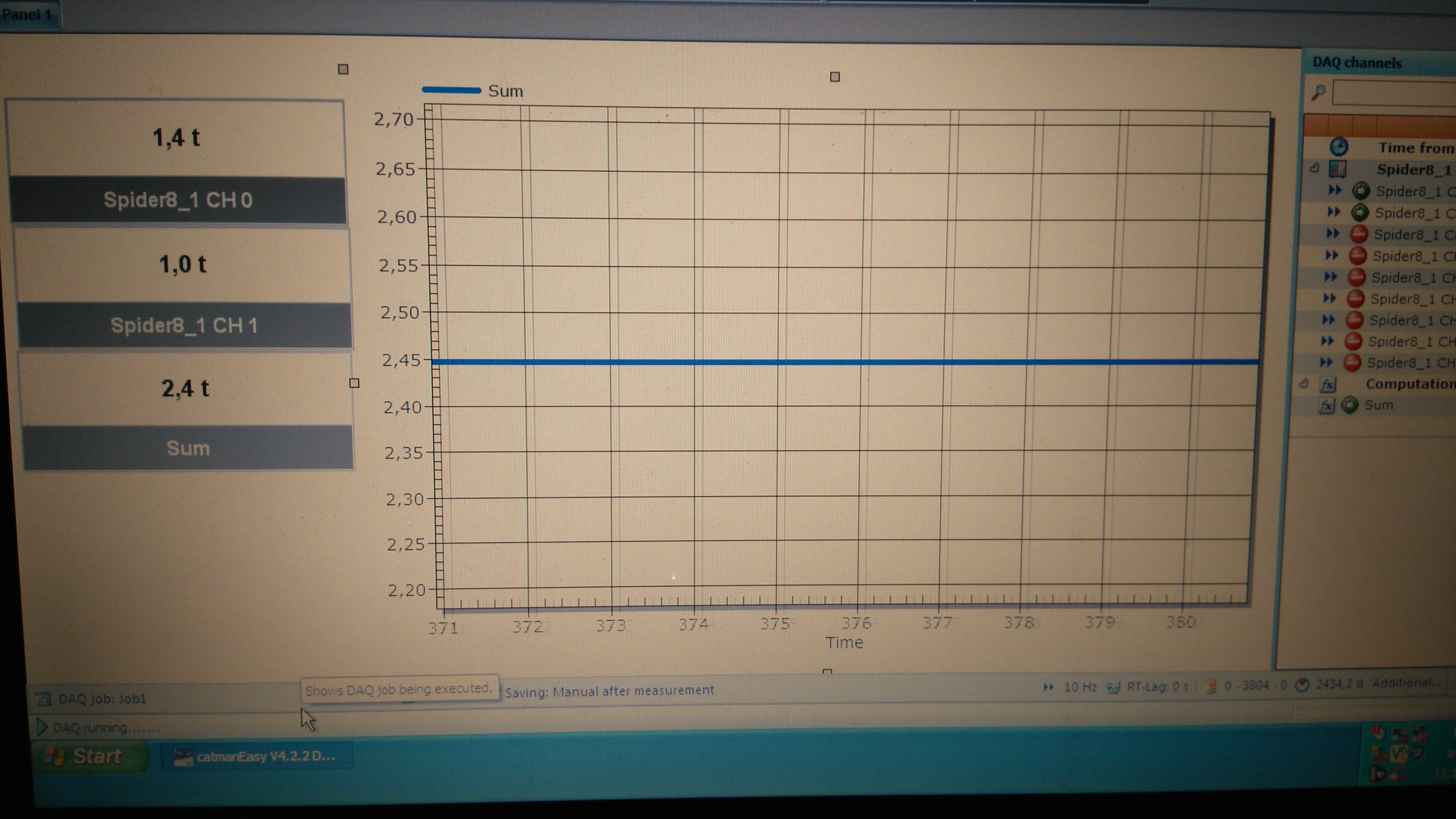Viewport: 1456px width, 819px height.
Task: Click the Time x-axis title
Action: [x=844, y=642]
